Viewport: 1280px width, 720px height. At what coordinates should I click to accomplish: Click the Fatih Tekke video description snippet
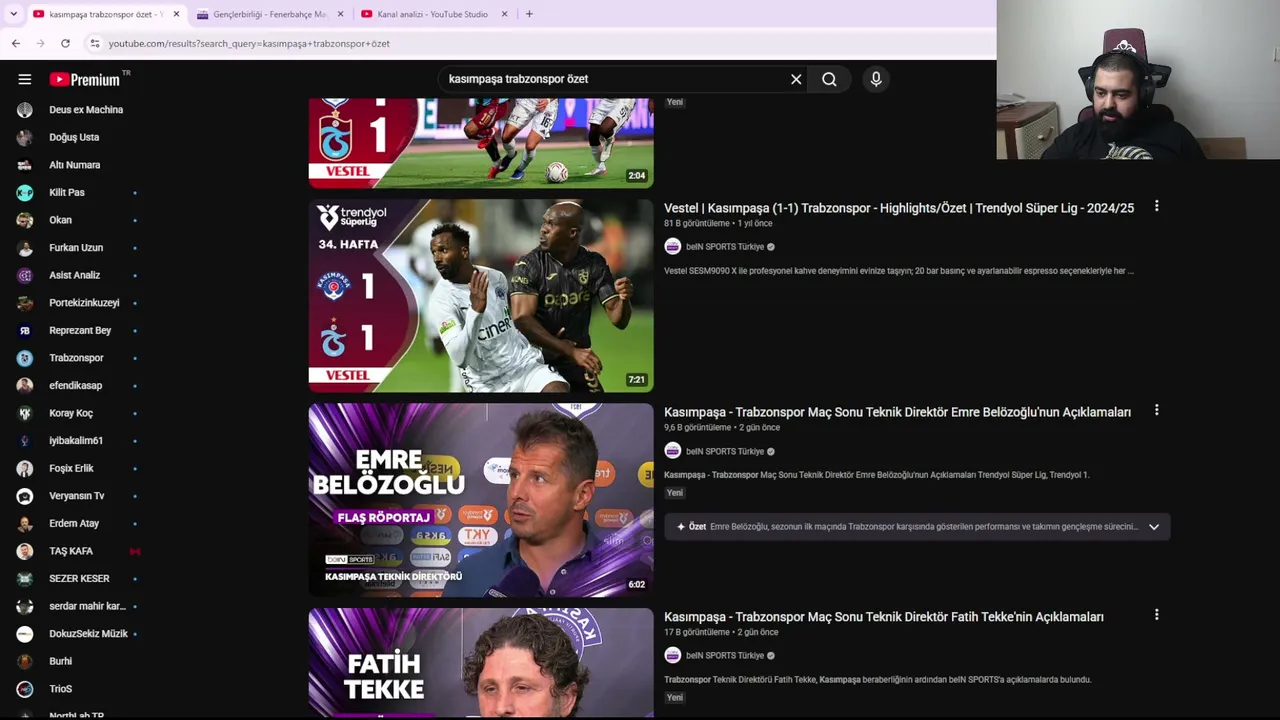pyautogui.click(x=877, y=680)
